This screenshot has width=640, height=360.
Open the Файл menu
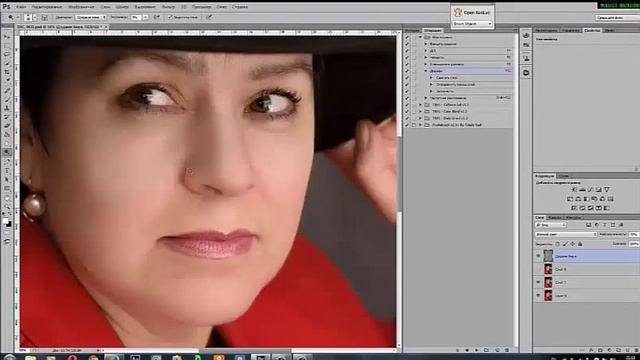click(x=21, y=7)
